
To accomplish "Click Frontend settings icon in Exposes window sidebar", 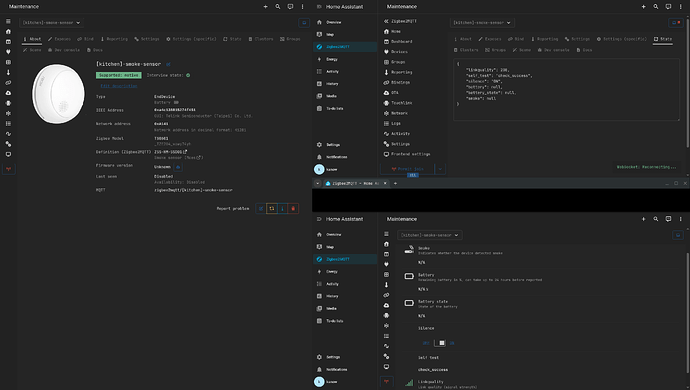I will (x=386, y=367).
